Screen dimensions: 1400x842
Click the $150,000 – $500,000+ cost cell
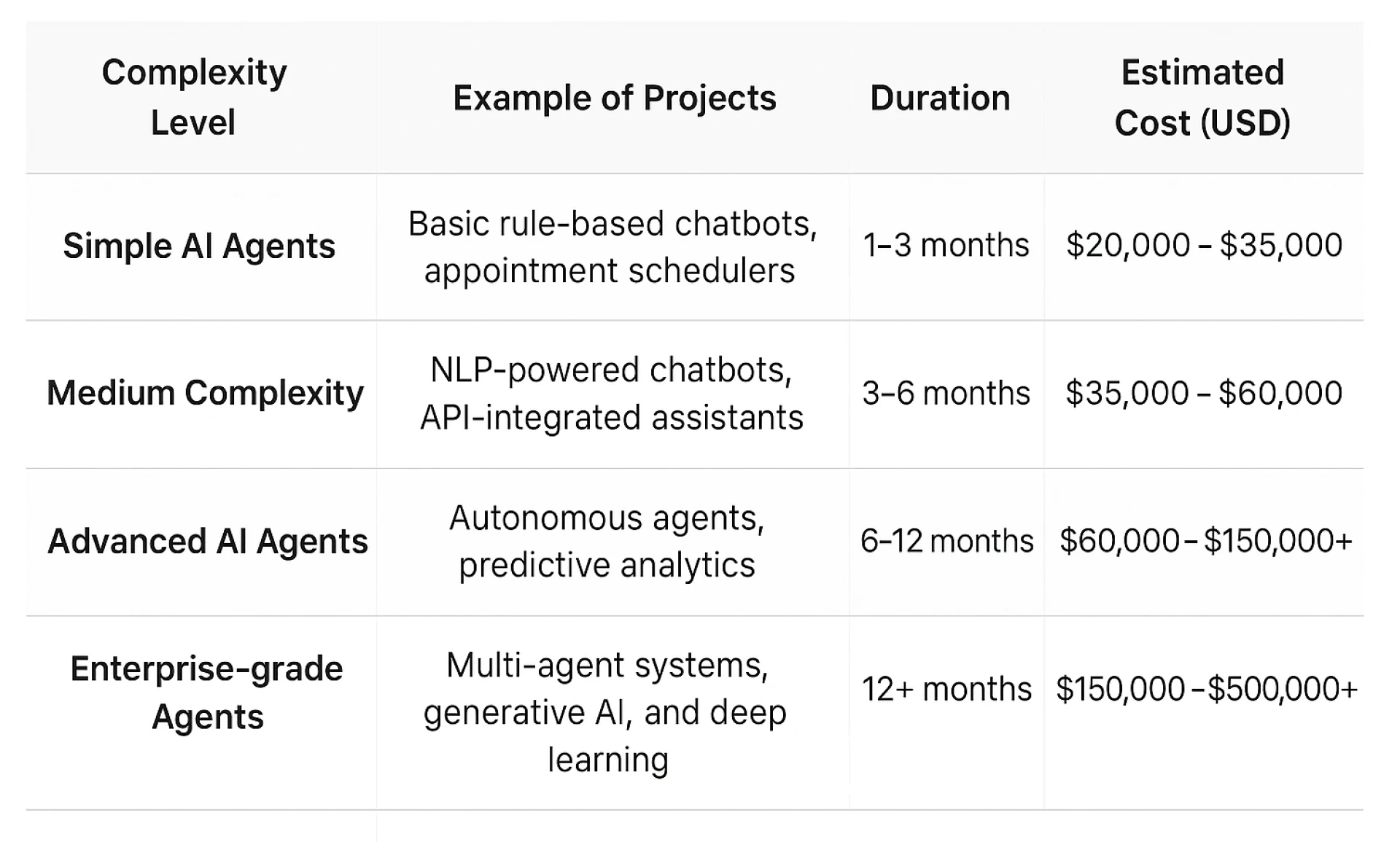click(1206, 689)
